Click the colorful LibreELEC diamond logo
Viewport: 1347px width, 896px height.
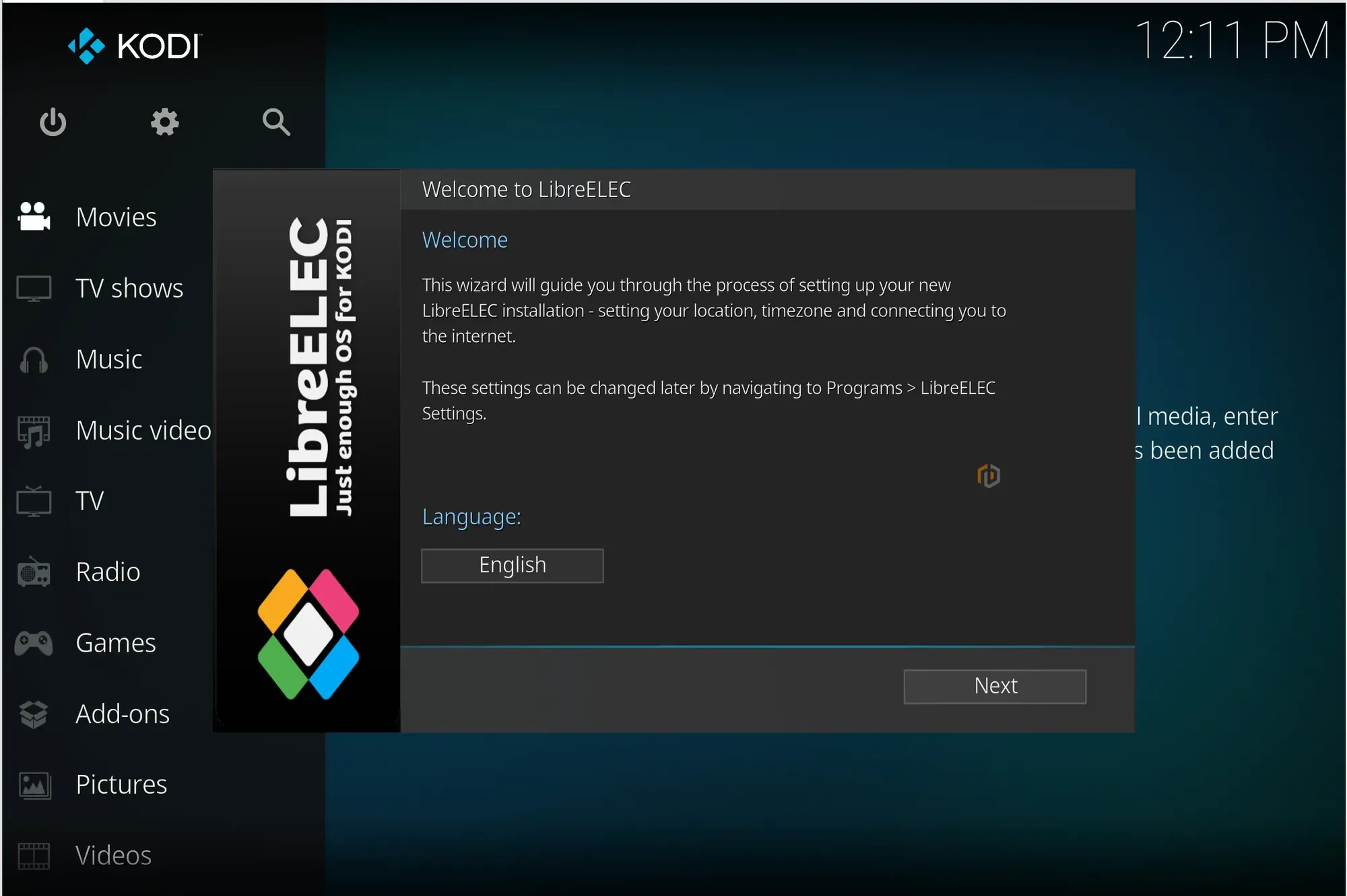click(308, 634)
